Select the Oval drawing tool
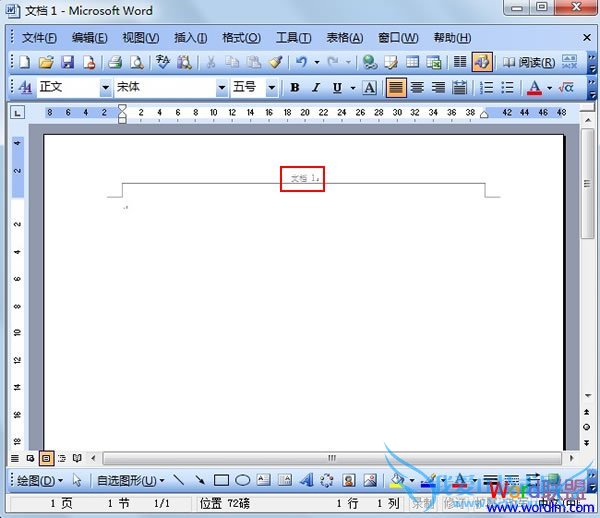Image resolution: width=600 pixels, height=518 pixels. 242,480
